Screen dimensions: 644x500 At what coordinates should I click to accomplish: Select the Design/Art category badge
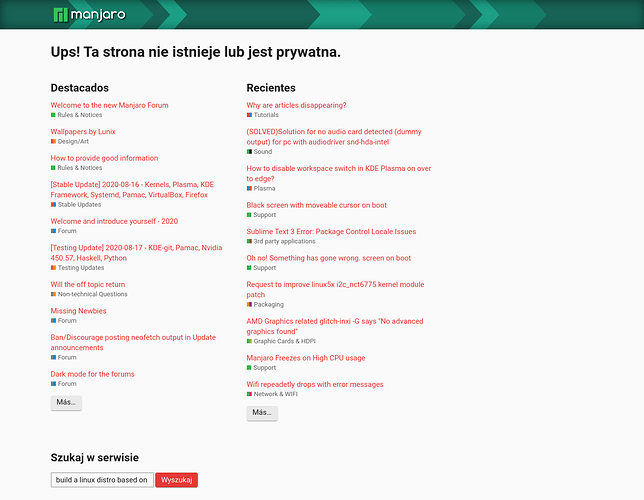click(70, 141)
